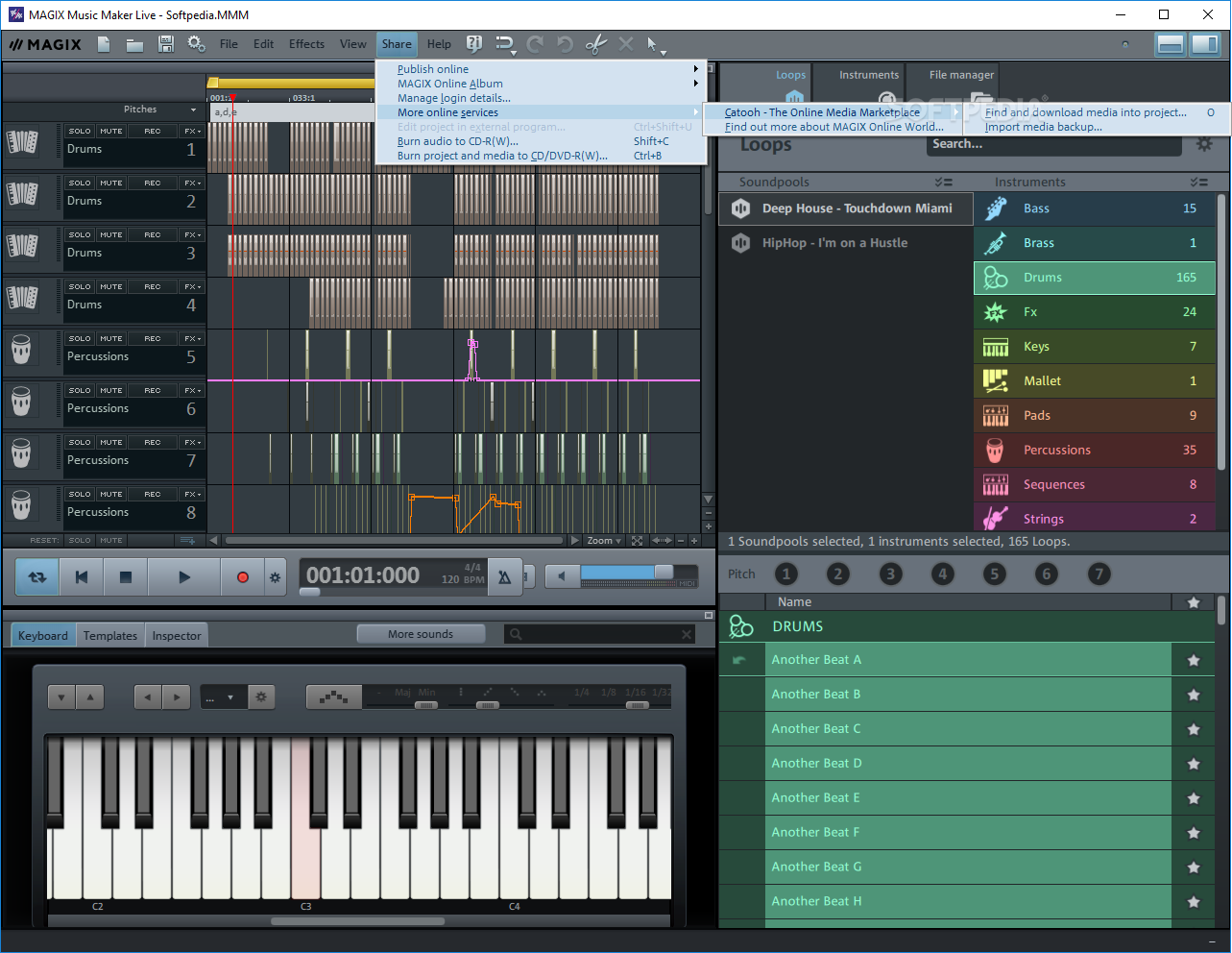Open the FX dropdown on track 4
1232x953 pixels.
[192, 287]
